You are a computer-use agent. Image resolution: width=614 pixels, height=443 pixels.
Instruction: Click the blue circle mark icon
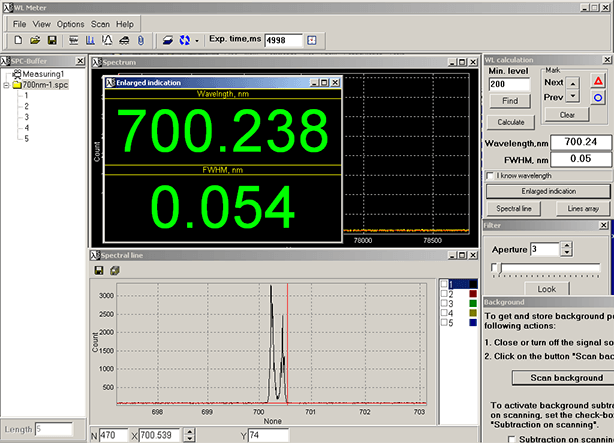(x=598, y=97)
